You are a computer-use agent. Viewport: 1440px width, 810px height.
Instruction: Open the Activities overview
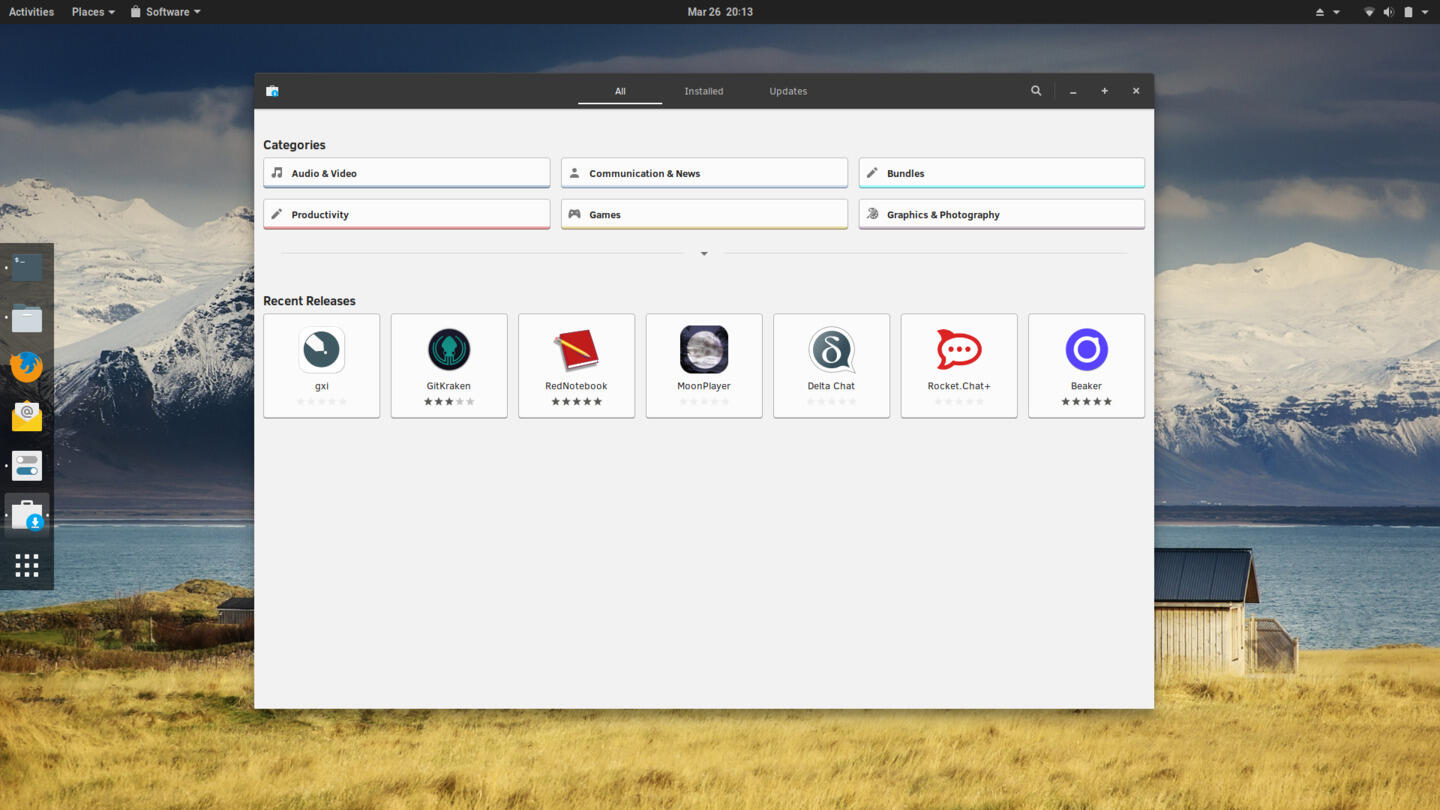pos(31,12)
